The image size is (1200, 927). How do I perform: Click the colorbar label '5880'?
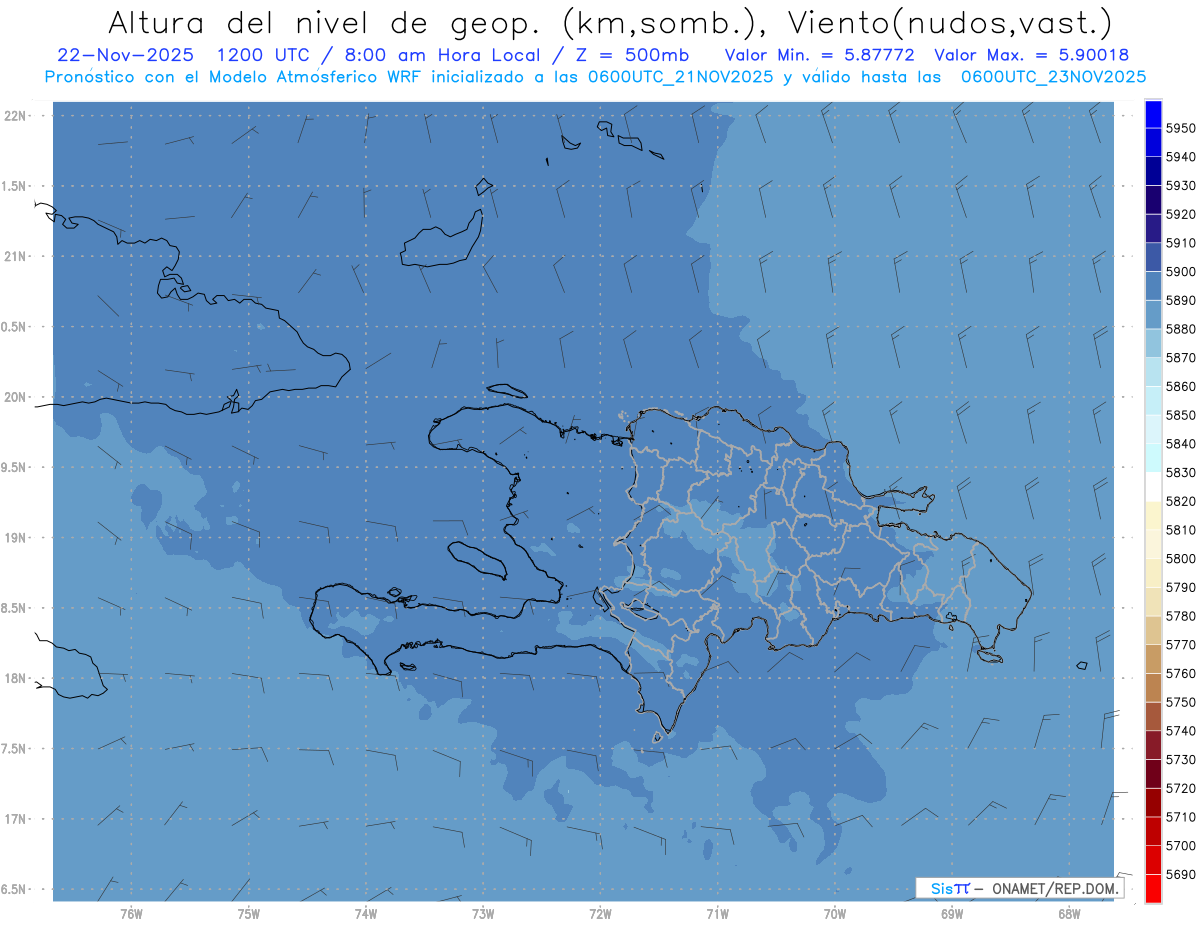(1181, 329)
